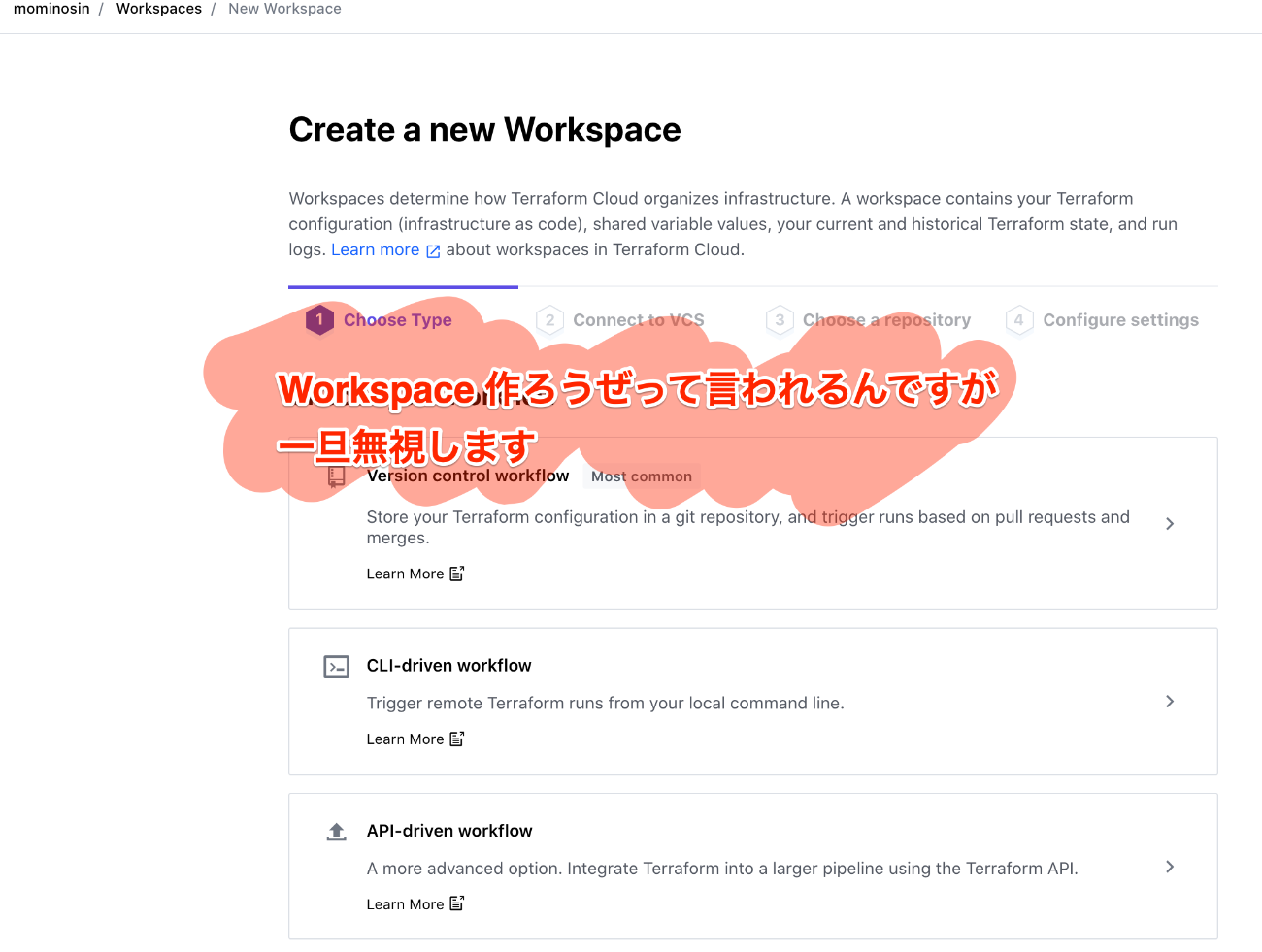The image size is (1262, 952).
Task: Click 'Store your Terraform configuration' description
Action: coord(747,528)
